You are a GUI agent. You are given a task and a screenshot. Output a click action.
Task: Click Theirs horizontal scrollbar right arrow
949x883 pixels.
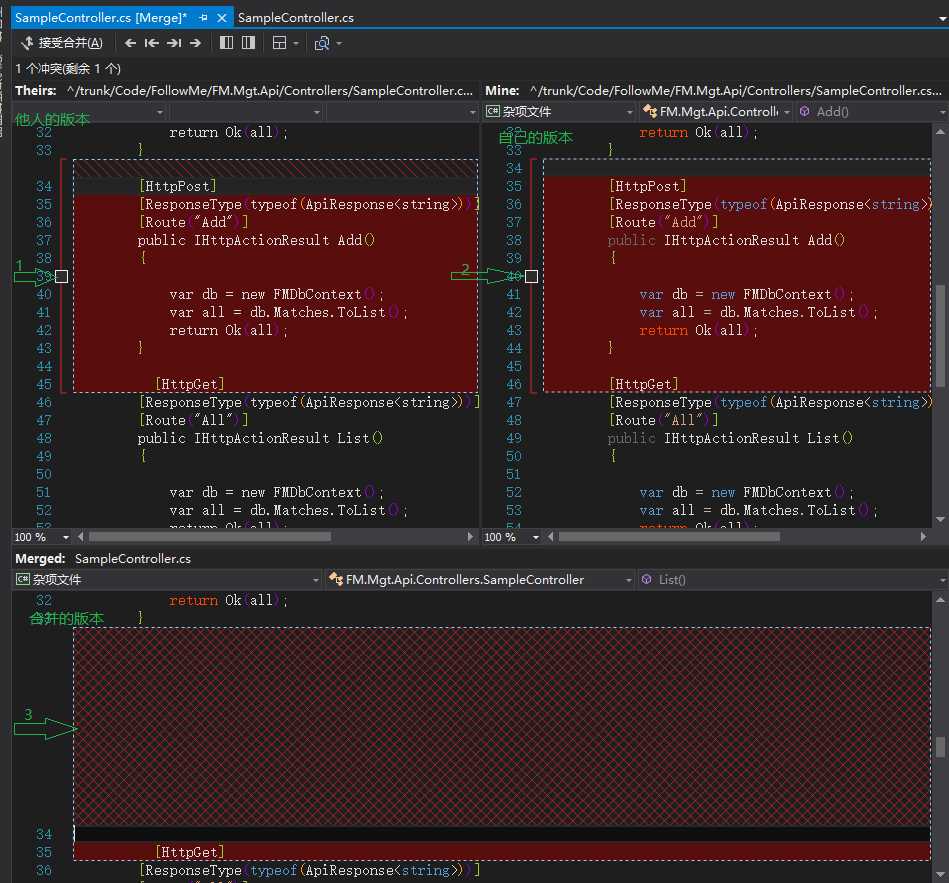[x=470, y=537]
